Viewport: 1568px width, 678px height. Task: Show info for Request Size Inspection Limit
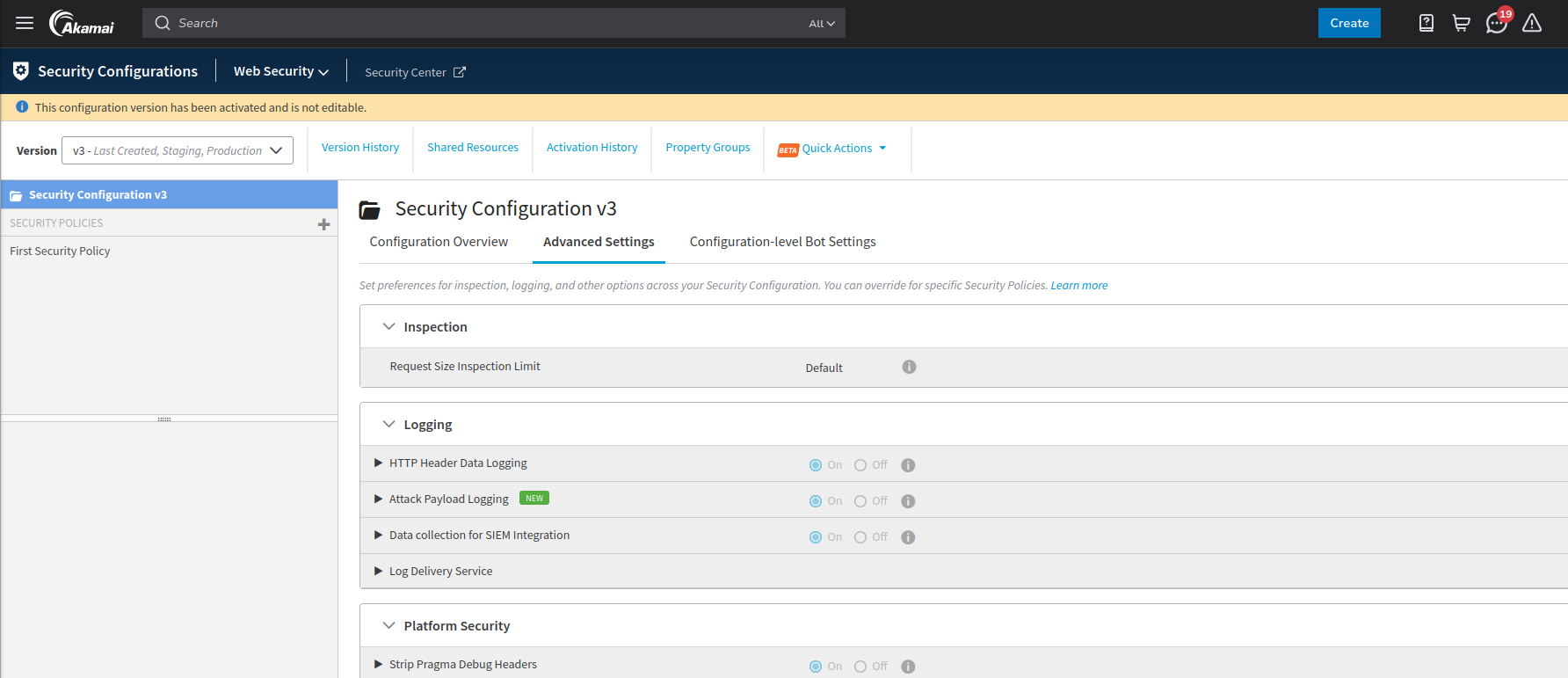[x=909, y=367]
